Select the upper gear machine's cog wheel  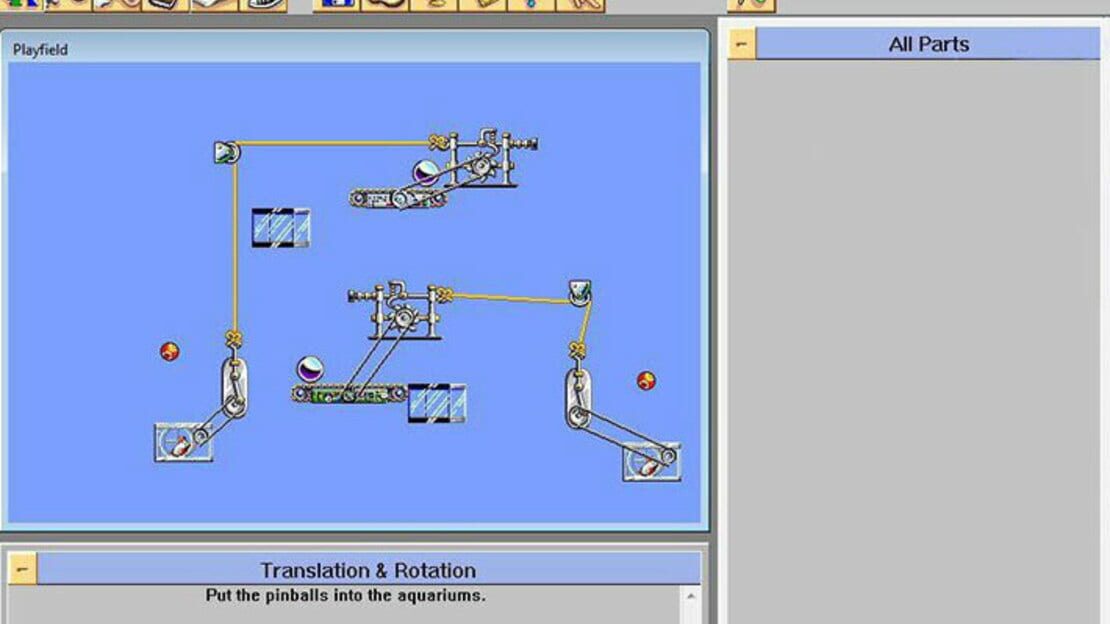click(482, 166)
